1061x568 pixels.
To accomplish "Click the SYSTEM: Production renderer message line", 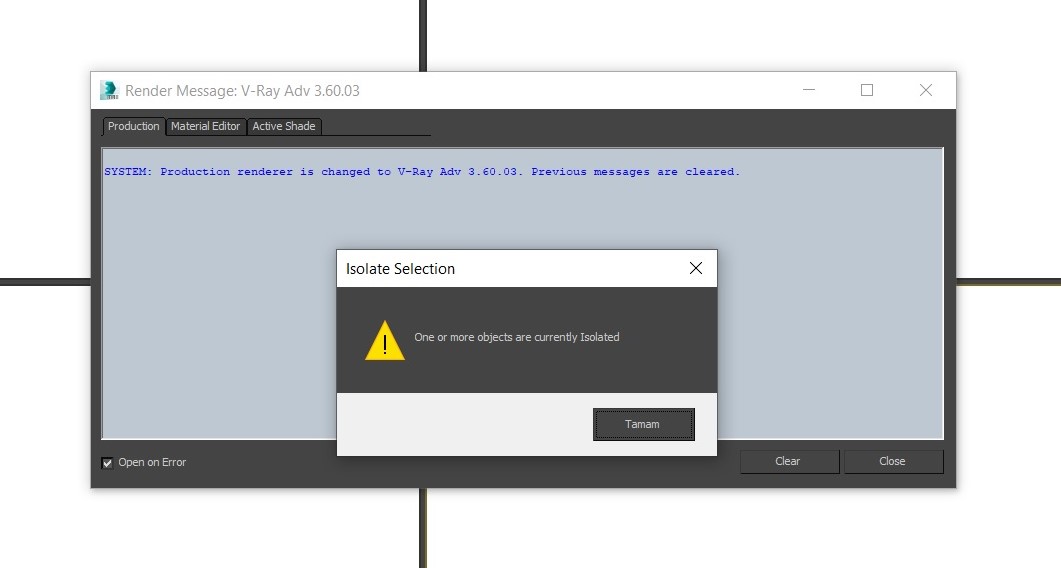I will 422,172.
